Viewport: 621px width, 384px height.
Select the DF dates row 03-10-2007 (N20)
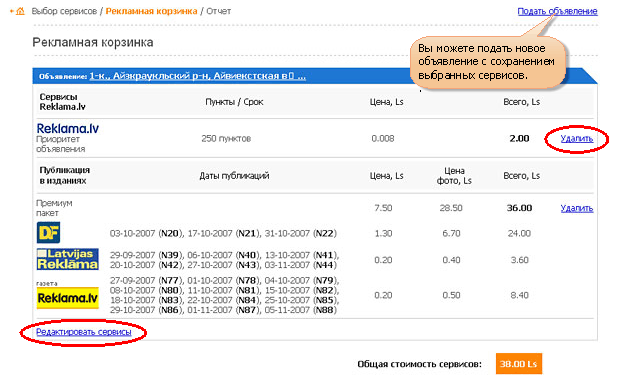click(223, 234)
